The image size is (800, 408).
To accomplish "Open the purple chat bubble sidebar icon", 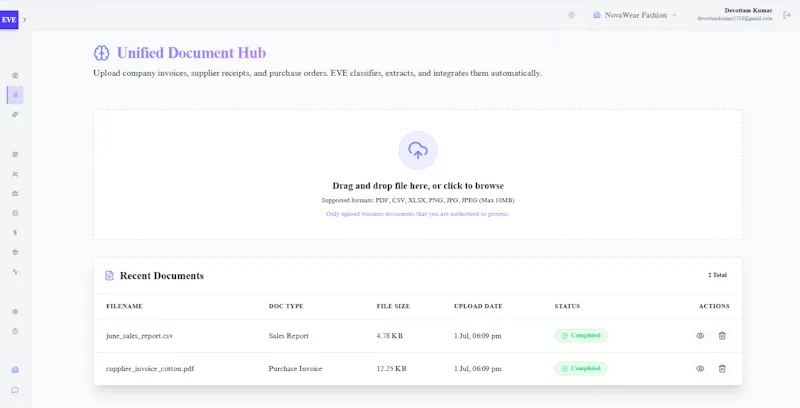I will point(15,390).
